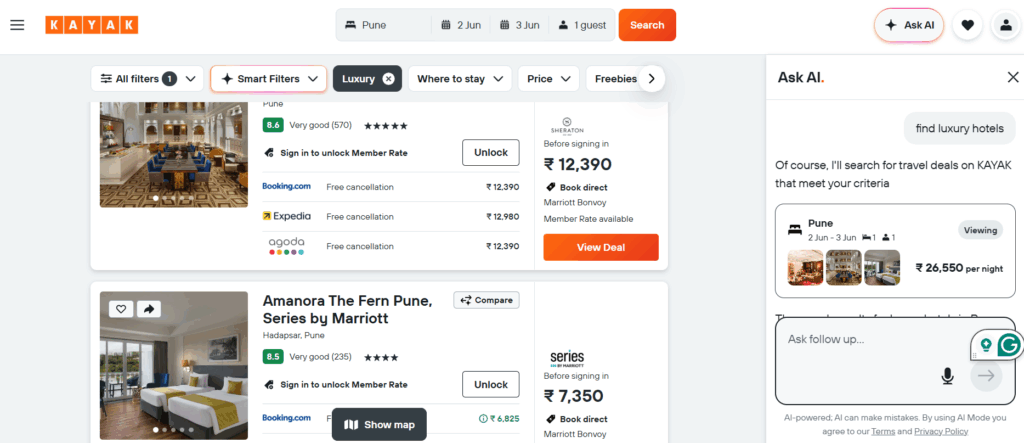Click the Grammarly lightbulb suggestion icon

pos(986,344)
